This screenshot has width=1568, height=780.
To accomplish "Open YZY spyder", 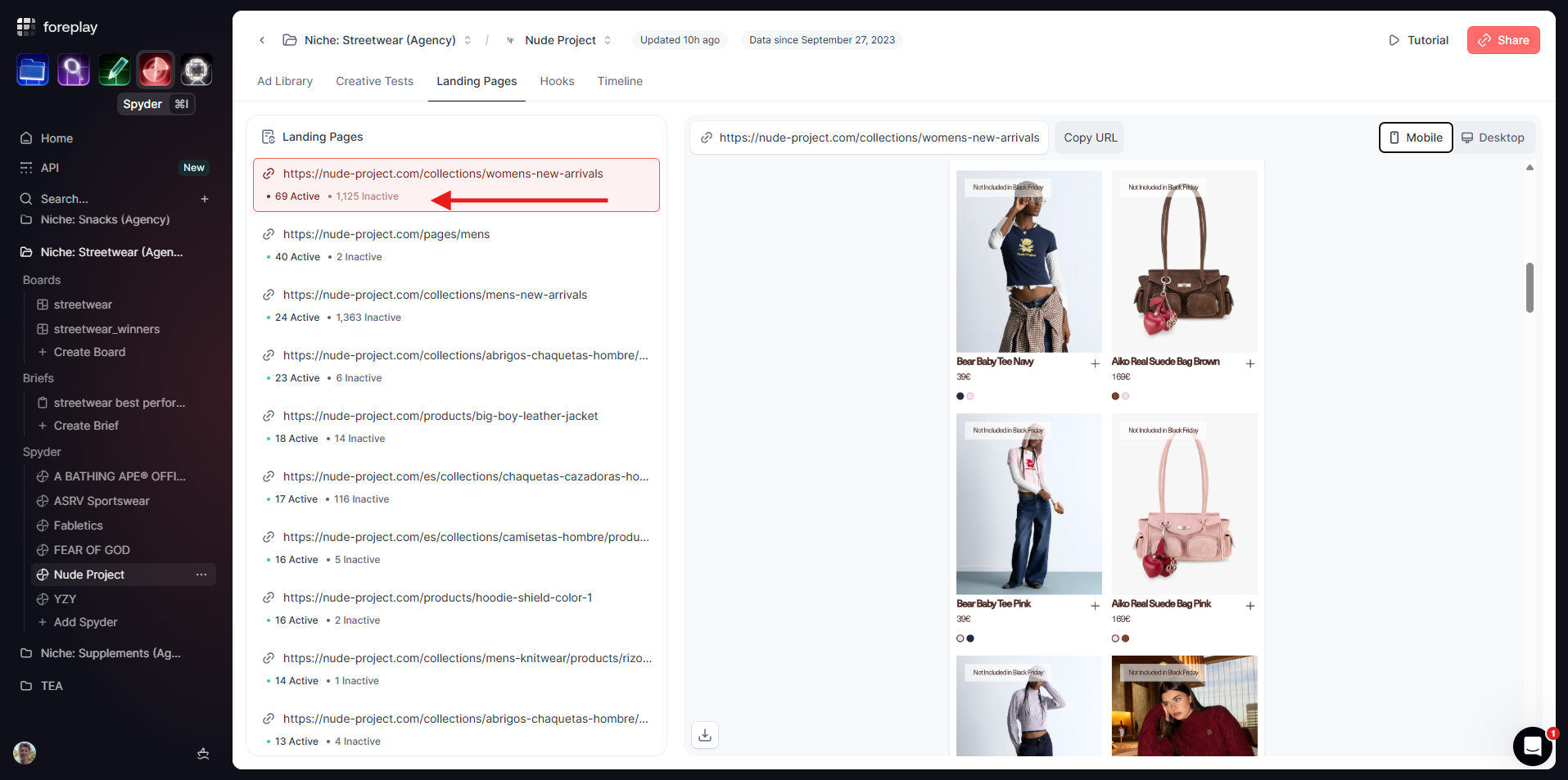I will click(65, 599).
